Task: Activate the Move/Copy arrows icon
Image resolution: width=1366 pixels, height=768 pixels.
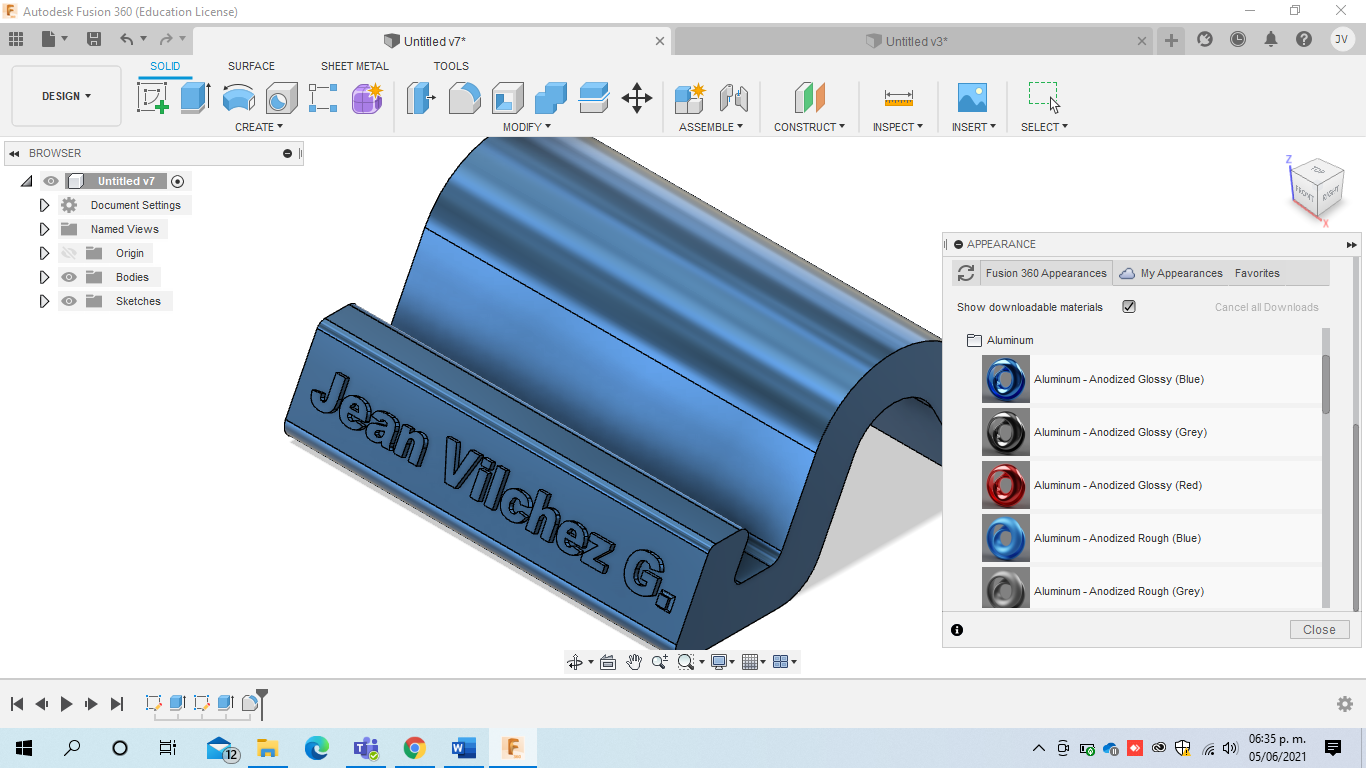Action: coord(636,98)
